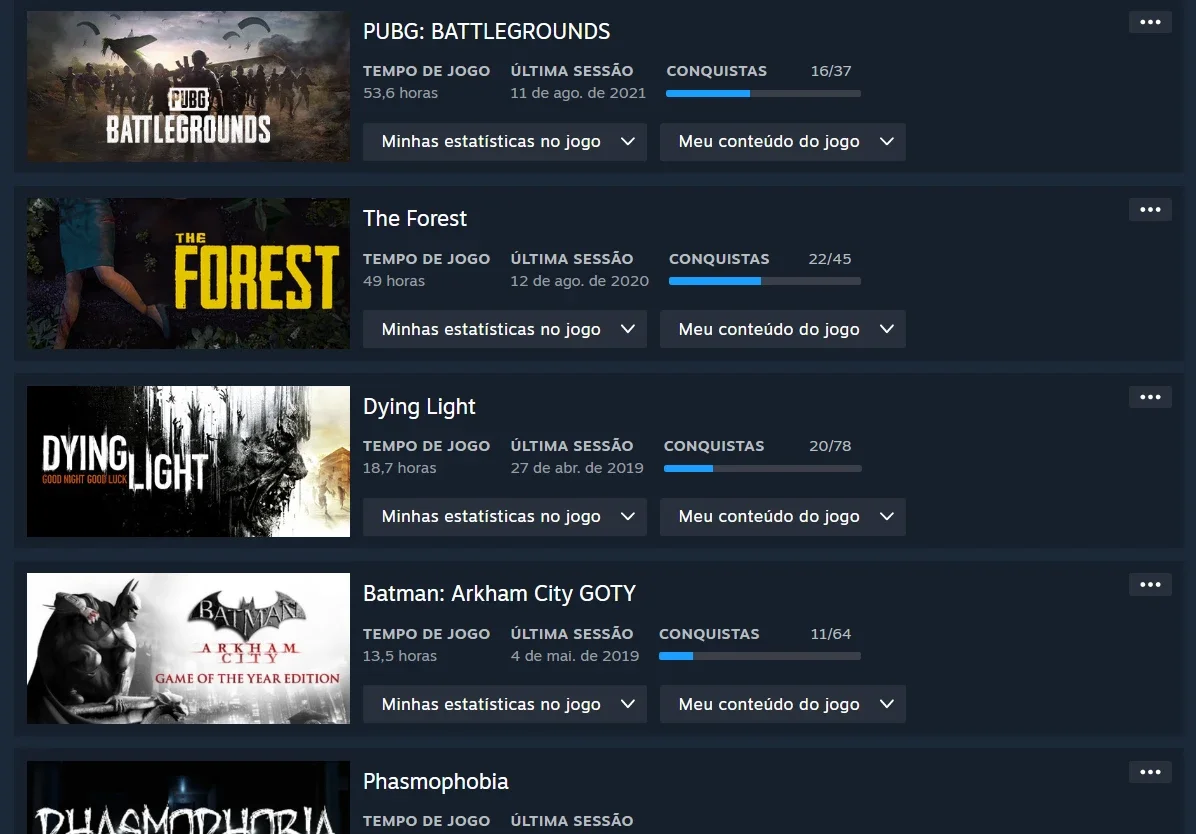Click the Phasmophobia cover image

click(x=188, y=797)
